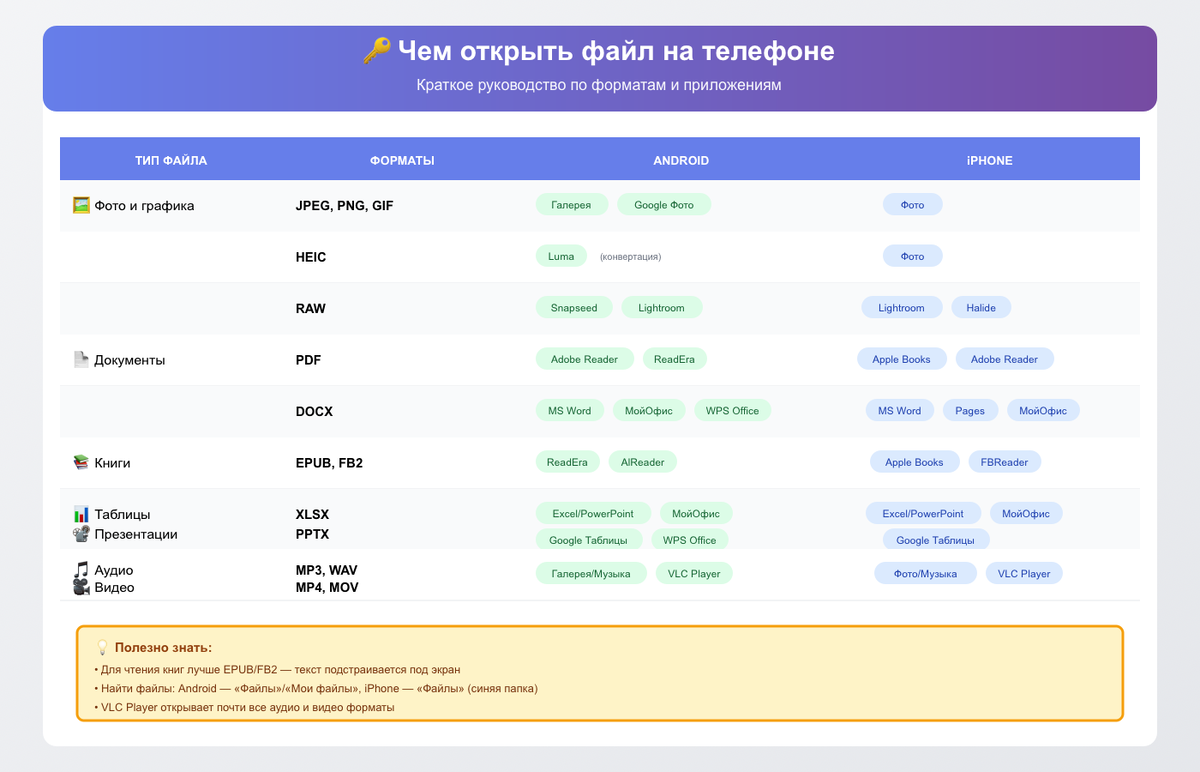Click the light bulb icon by Полезно знать
Image resolution: width=1200 pixels, height=772 pixels.
click(101, 648)
